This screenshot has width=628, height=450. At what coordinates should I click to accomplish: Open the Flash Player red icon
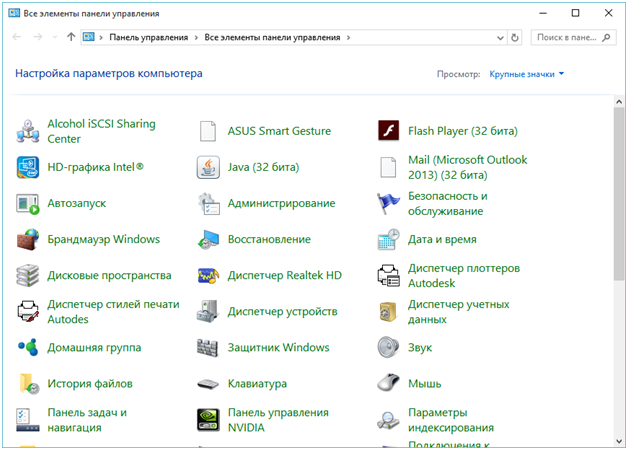[x=388, y=131]
